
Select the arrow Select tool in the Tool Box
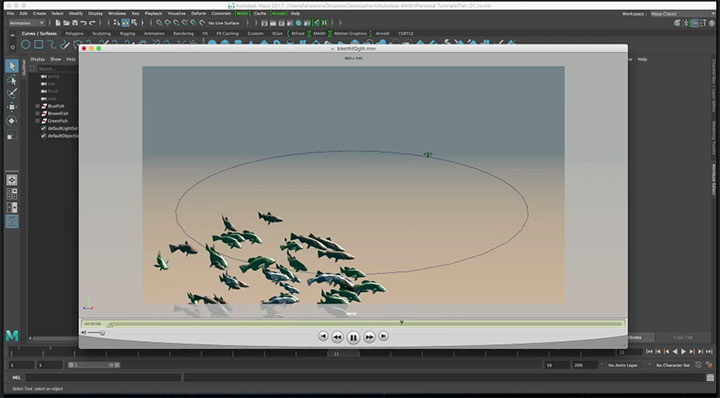pos(12,66)
